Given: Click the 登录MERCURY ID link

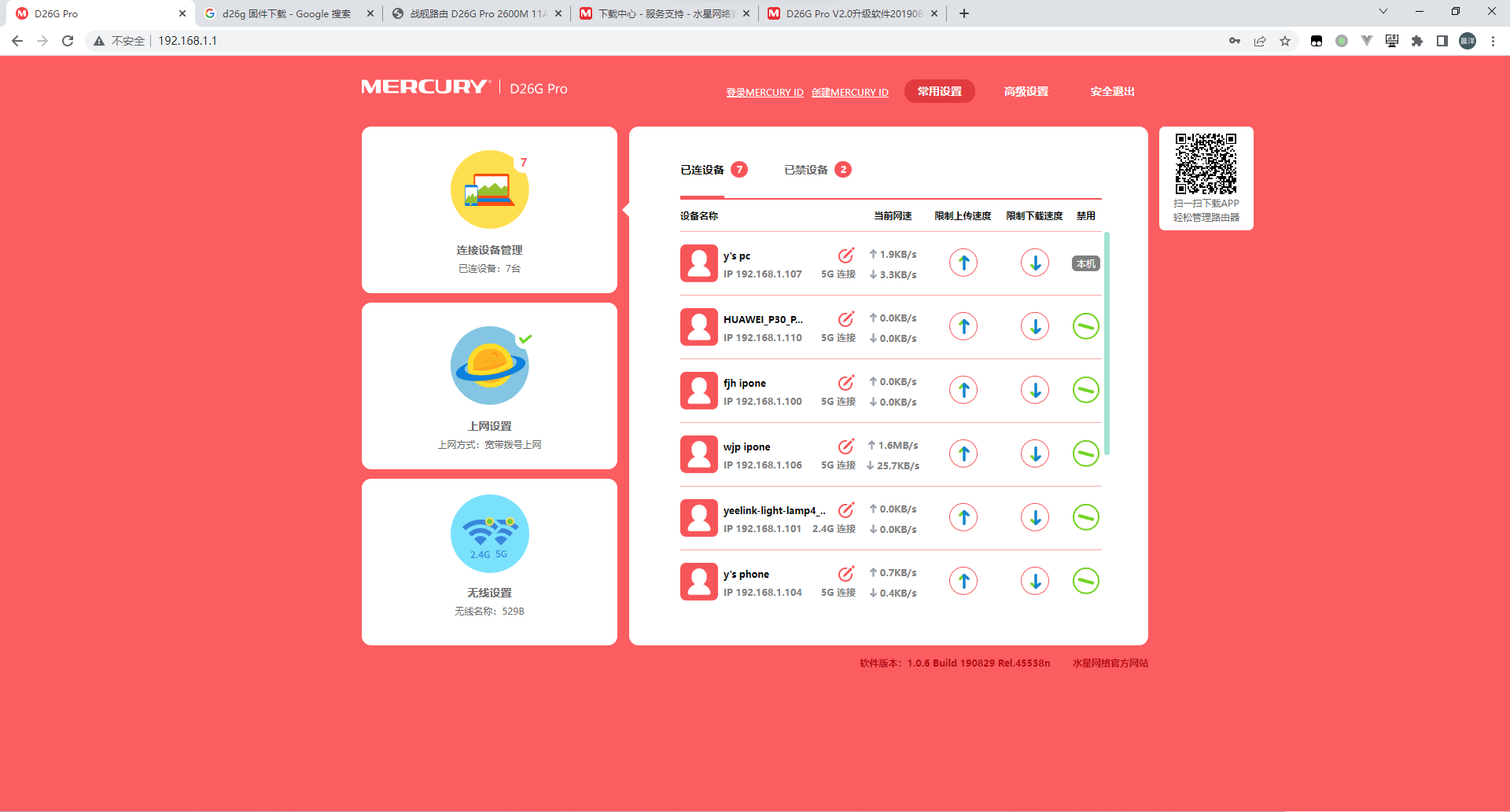Looking at the screenshot, I should 764,93.
